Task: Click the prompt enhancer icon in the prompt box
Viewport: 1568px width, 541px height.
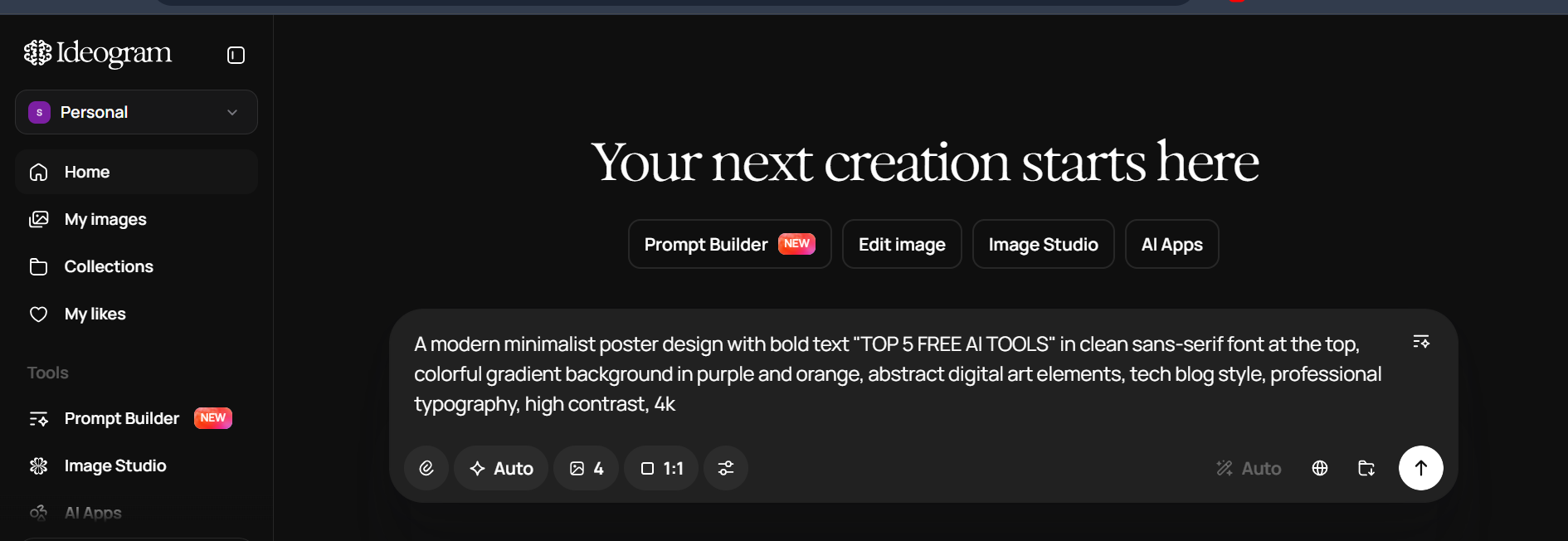Action: (x=1421, y=342)
